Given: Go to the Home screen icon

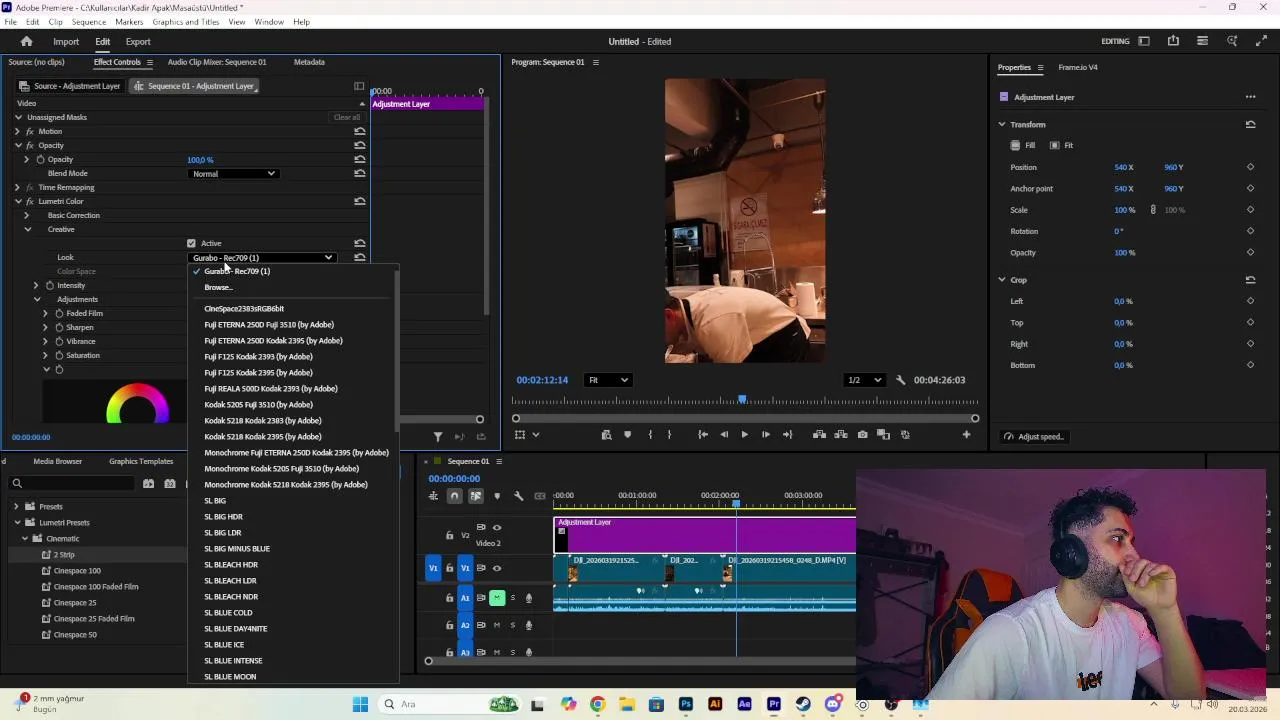Looking at the screenshot, I should point(27,41).
